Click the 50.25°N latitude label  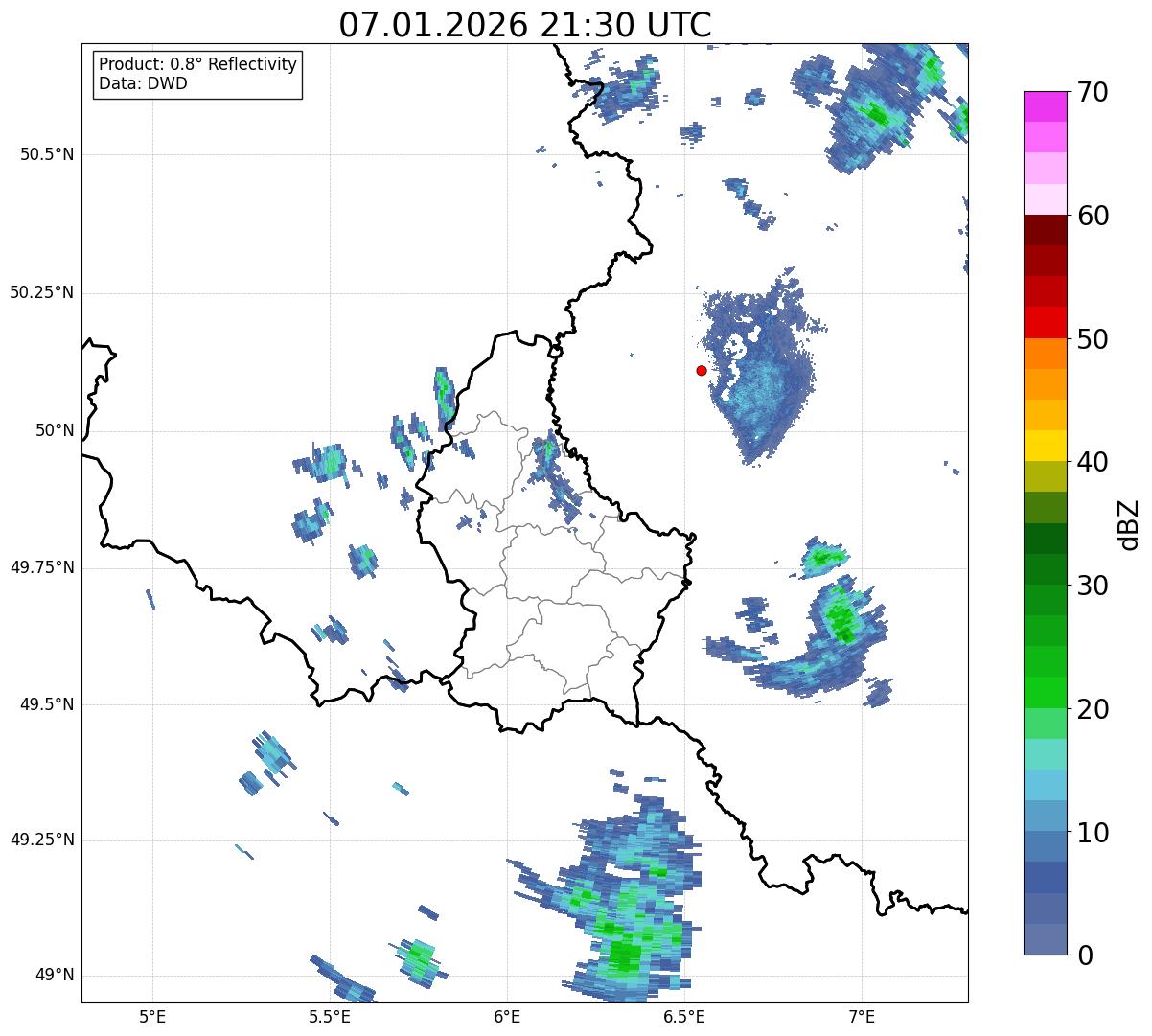pos(41,292)
